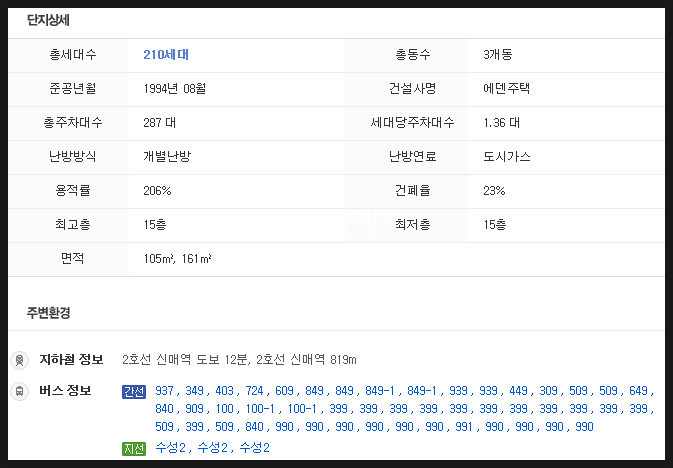Click the 총동수 label
673x468 pixels.
(x=412, y=55)
